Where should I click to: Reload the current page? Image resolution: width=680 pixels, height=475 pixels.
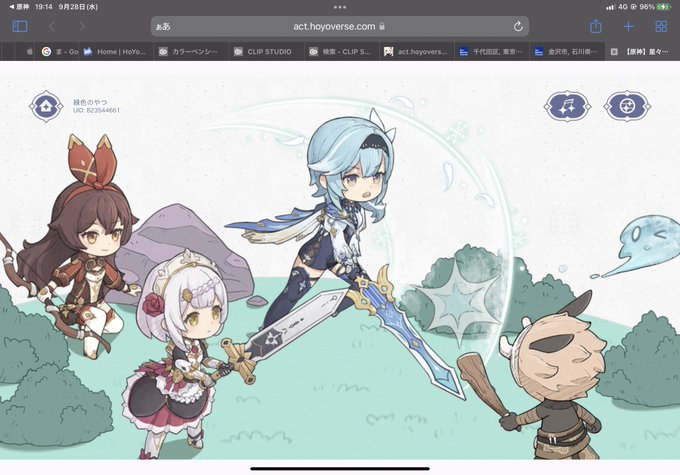pos(518,26)
